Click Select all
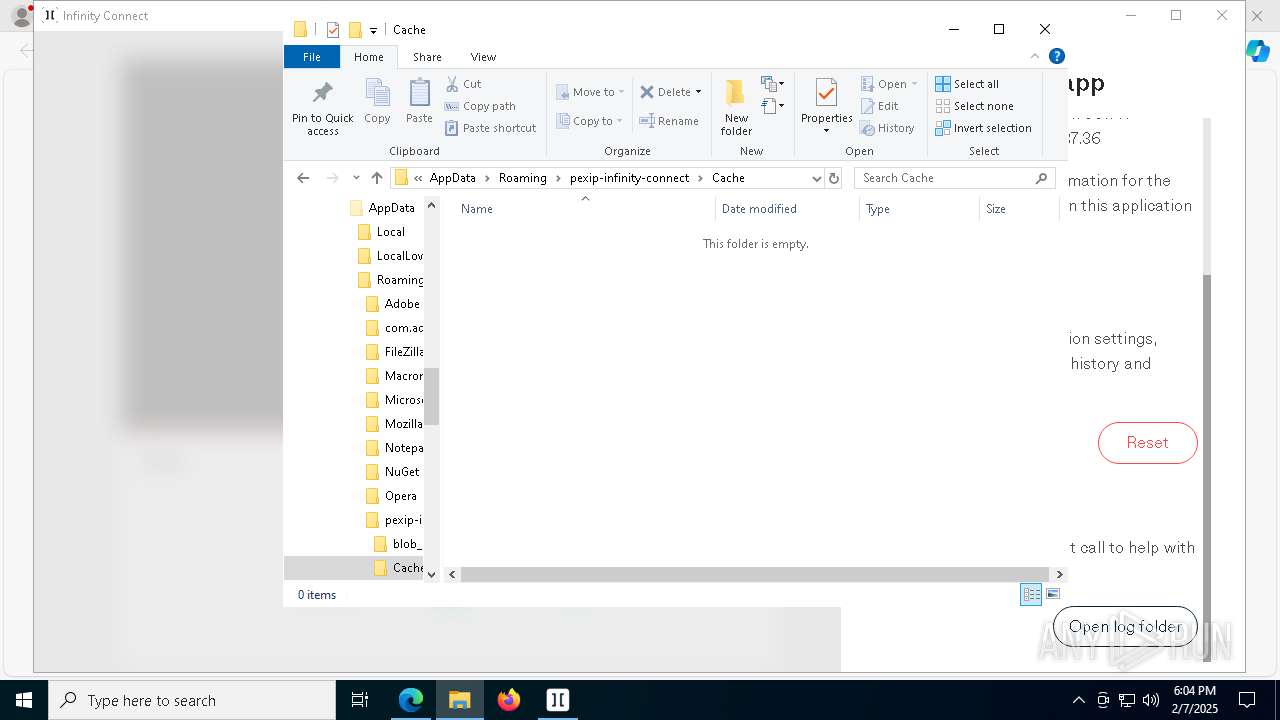 [967, 84]
